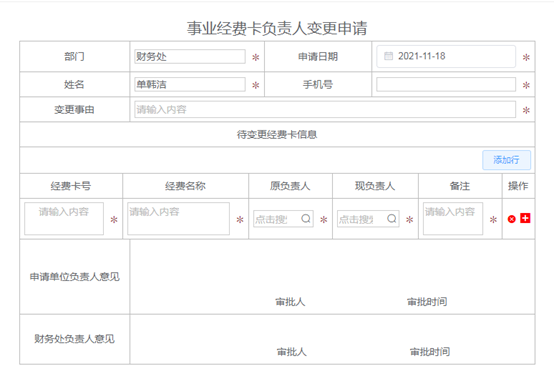
Task: Click the 经费名称 input box
Action: (x=178, y=218)
